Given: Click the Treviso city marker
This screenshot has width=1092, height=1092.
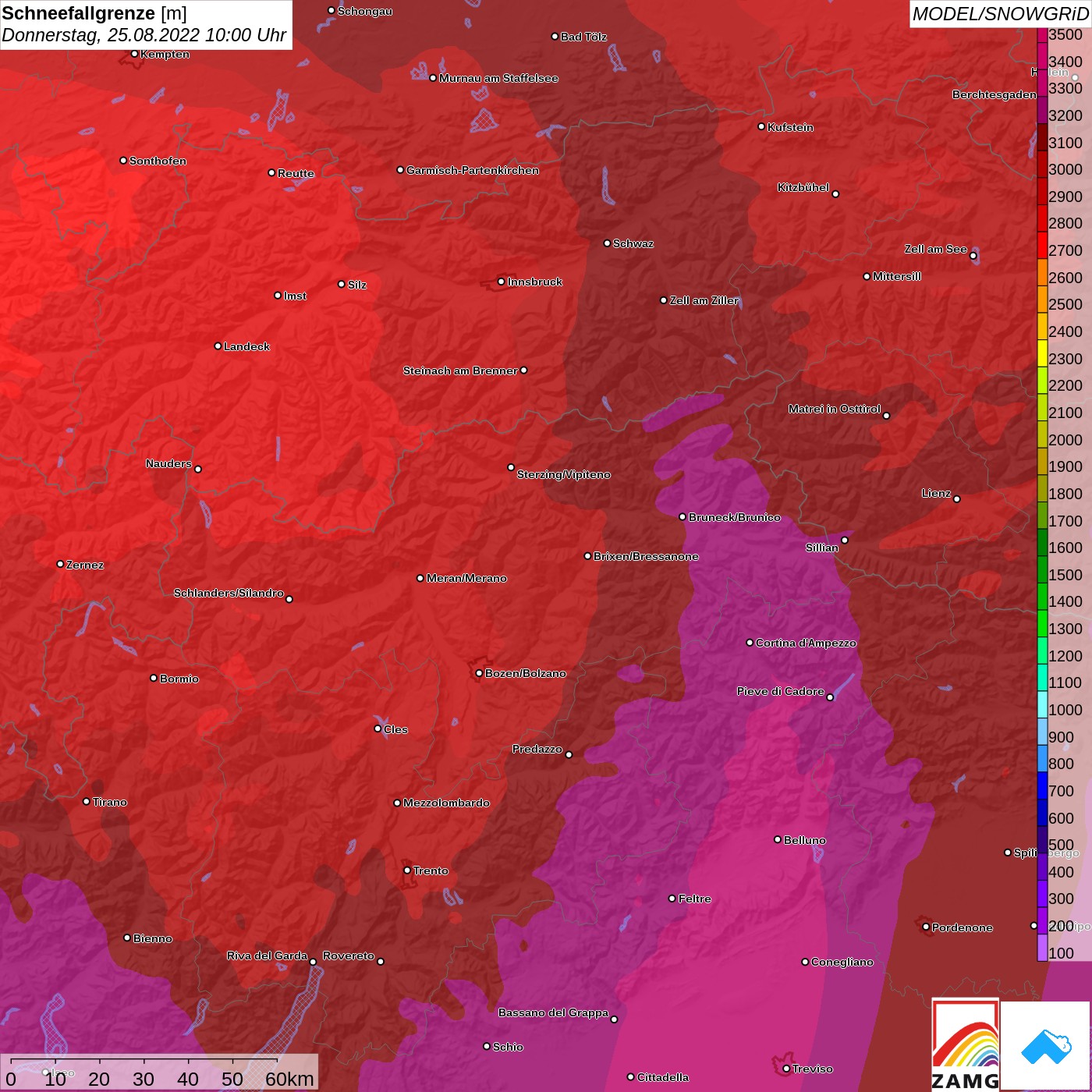Looking at the screenshot, I should coord(786,1069).
